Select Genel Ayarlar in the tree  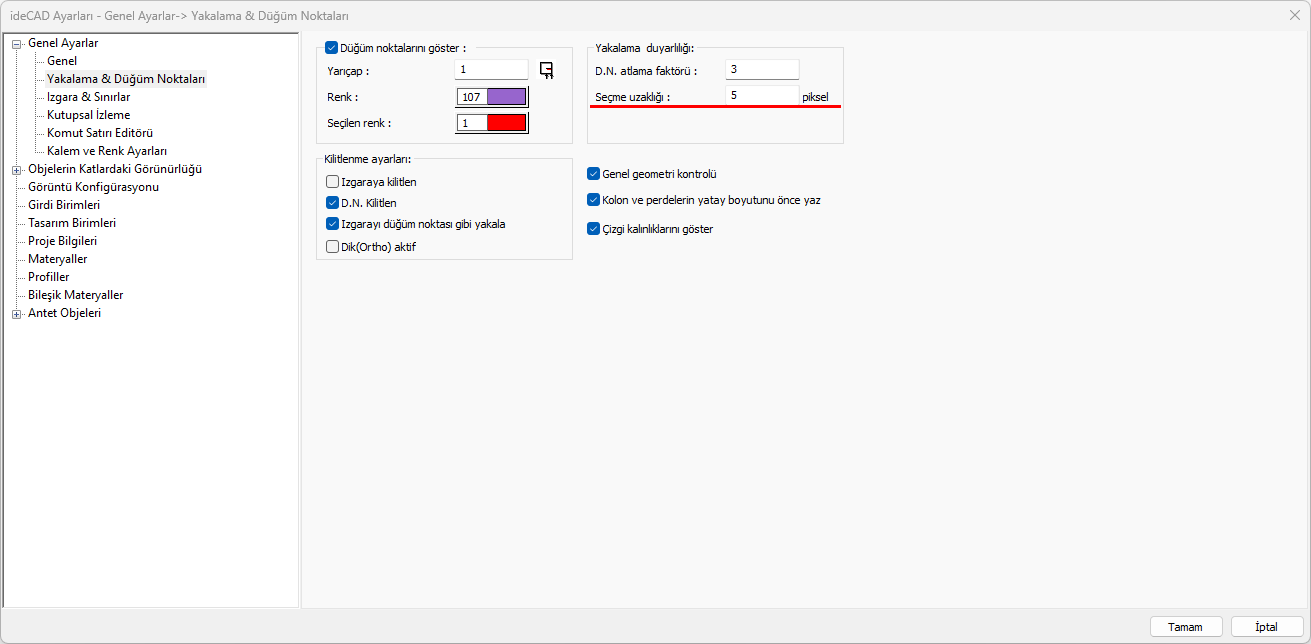(63, 43)
